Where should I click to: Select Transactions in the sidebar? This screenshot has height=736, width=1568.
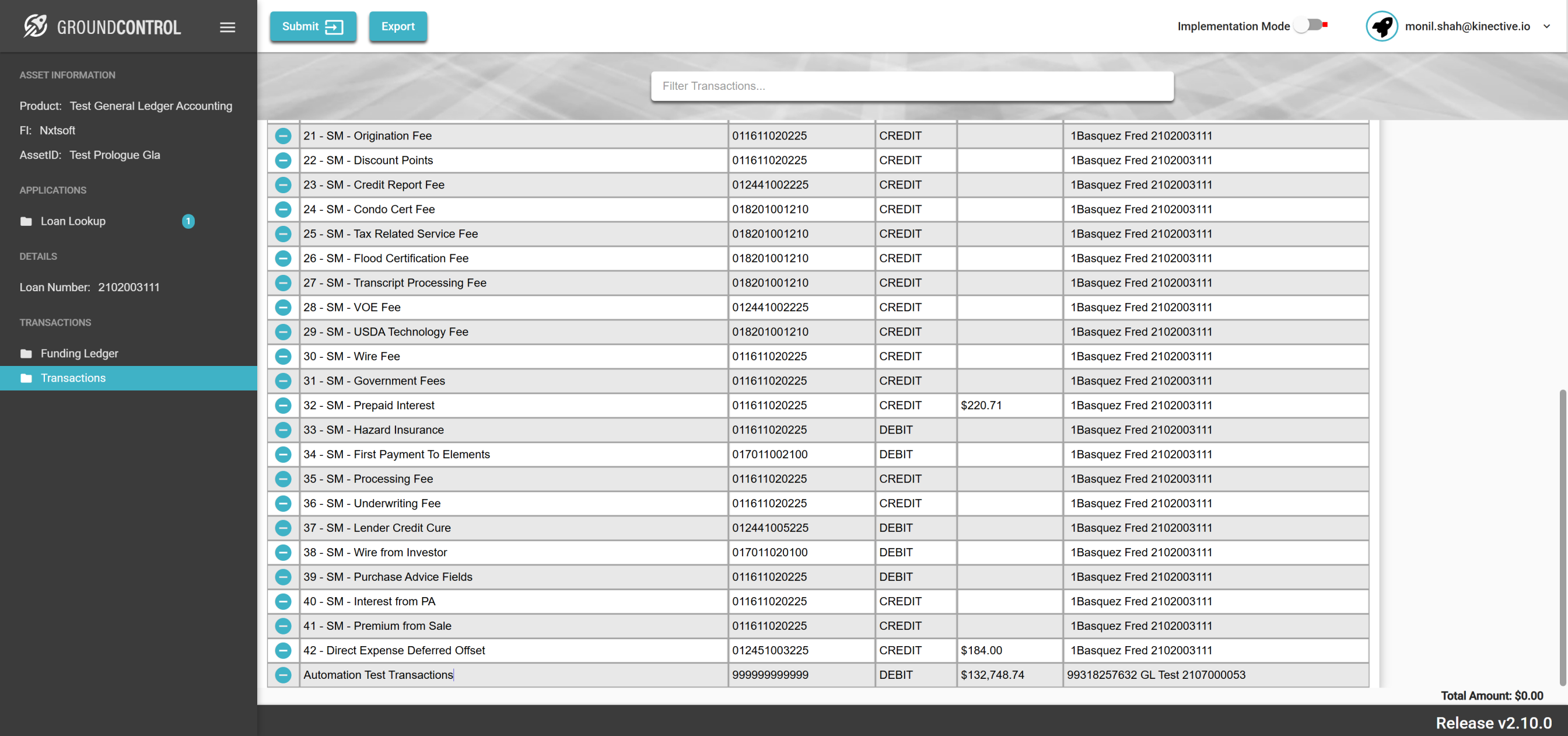coord(73,378)
